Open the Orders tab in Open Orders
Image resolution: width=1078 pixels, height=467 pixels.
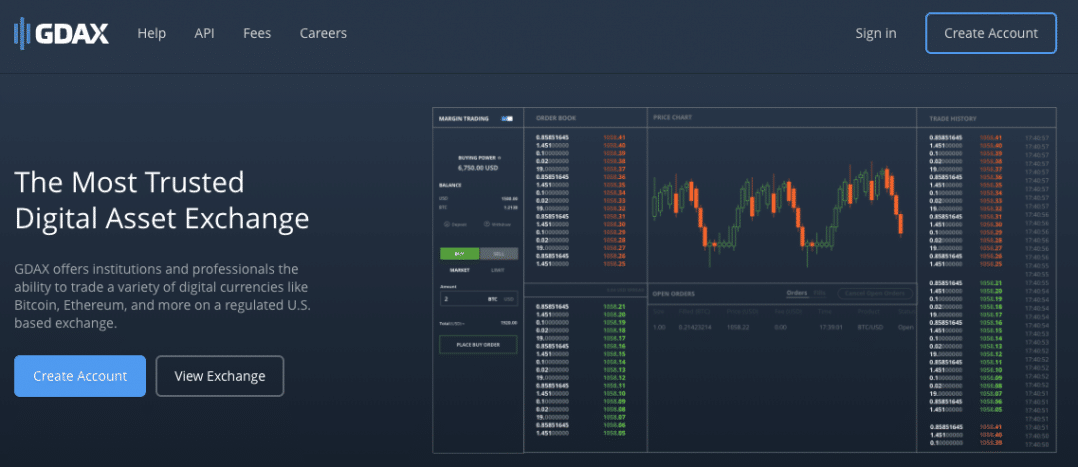pos(797,294)
